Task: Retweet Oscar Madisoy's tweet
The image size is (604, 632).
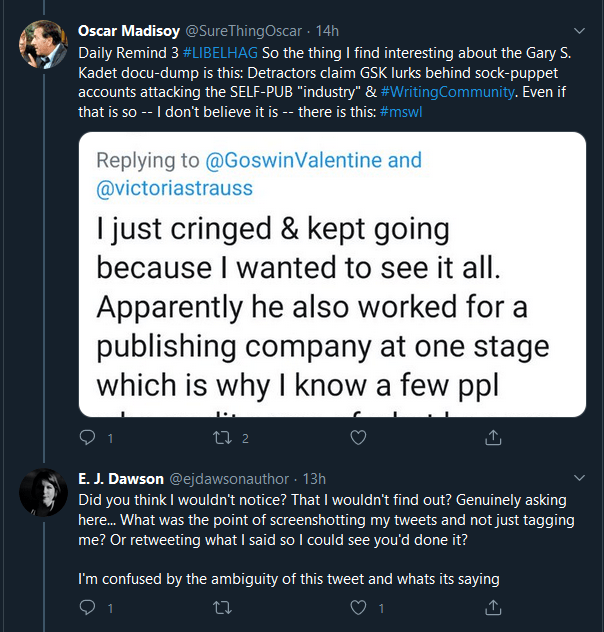Action: point(223,438)
